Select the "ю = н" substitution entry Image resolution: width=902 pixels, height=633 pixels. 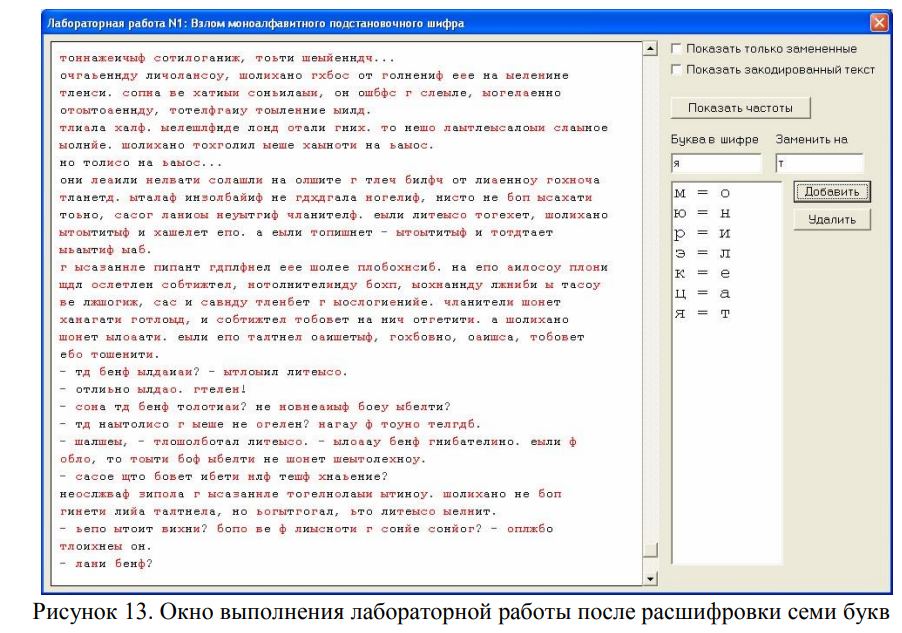pos(703,213)
